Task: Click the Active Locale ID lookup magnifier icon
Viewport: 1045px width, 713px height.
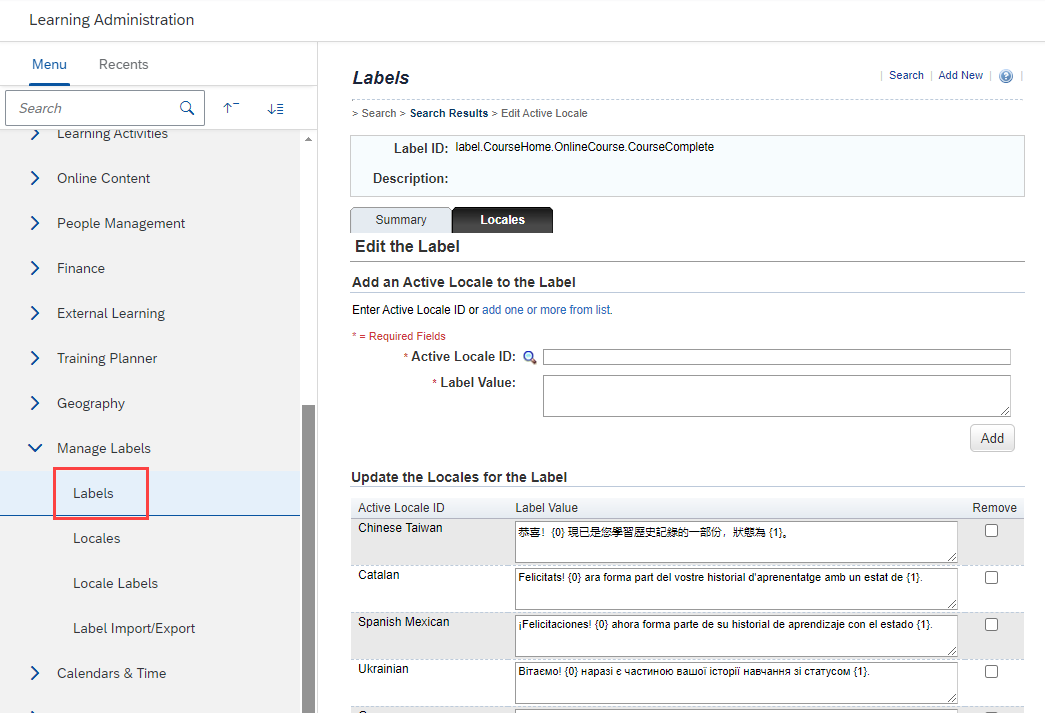Action: (x=529, y=357)
